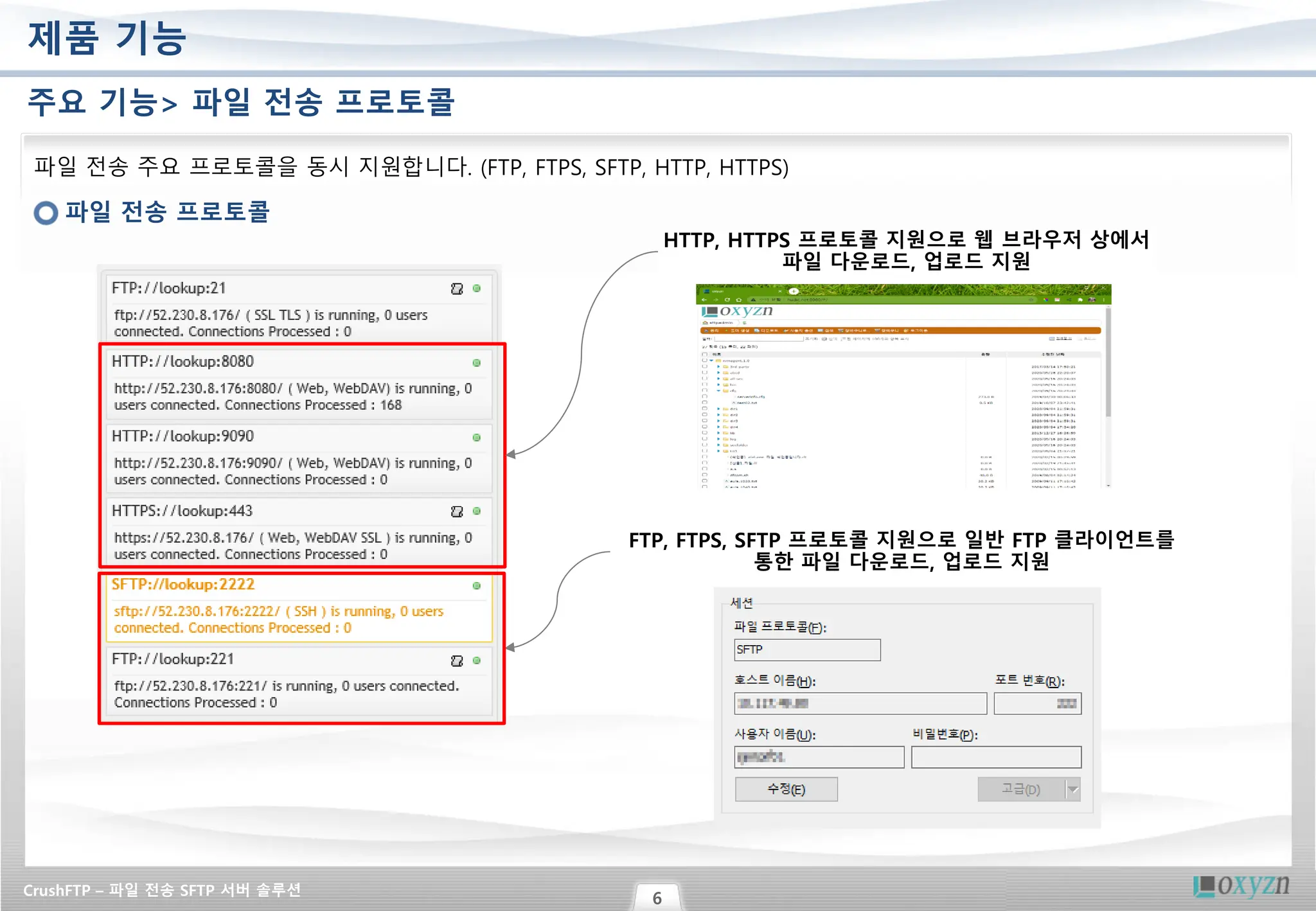This screenshot has width=1316, height=911.
Task: Open the dropdown arrow next to 고급(D)
Action: coord(1073,789)
